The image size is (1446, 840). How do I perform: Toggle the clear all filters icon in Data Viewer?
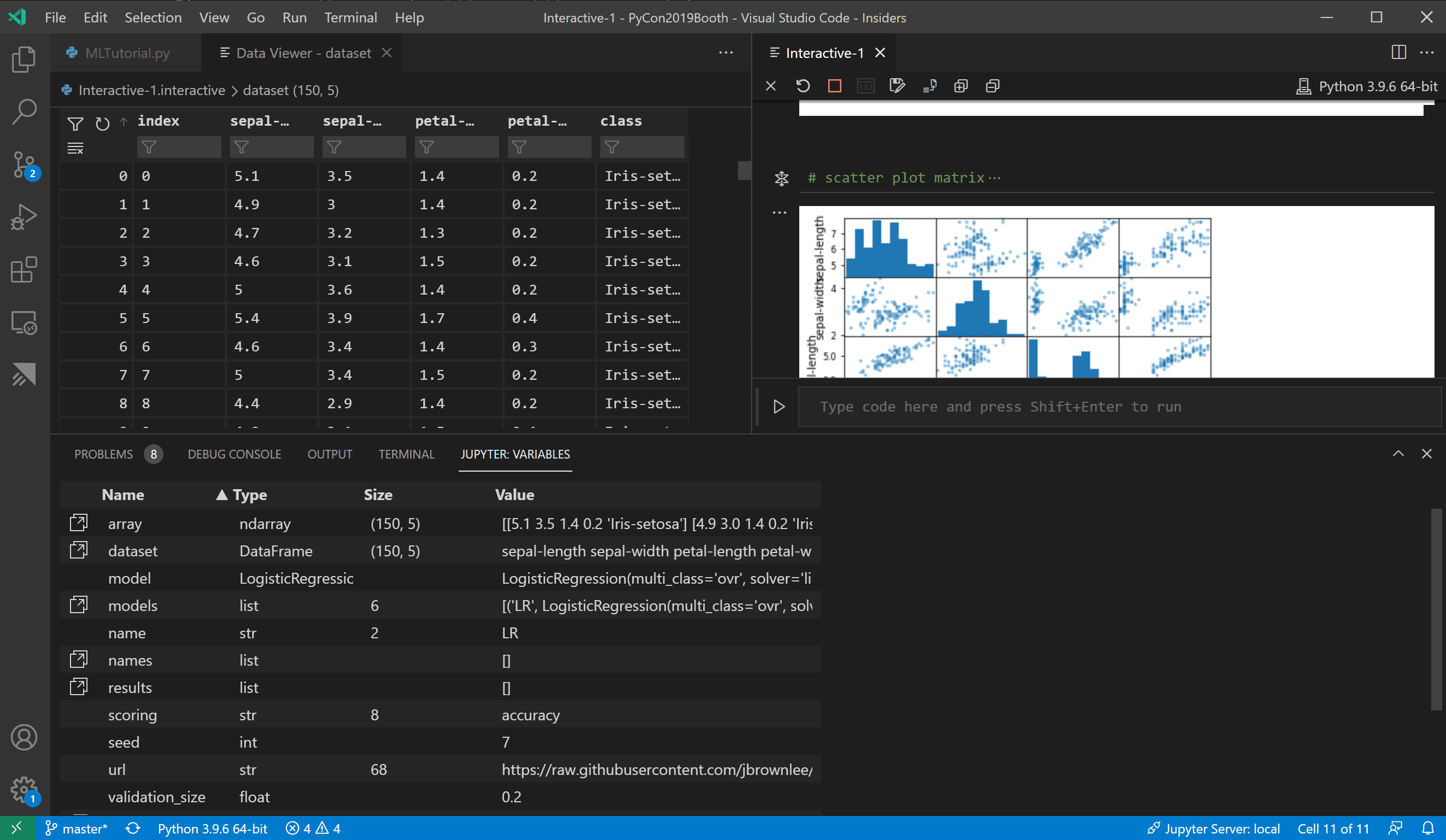tap(75, 148)
